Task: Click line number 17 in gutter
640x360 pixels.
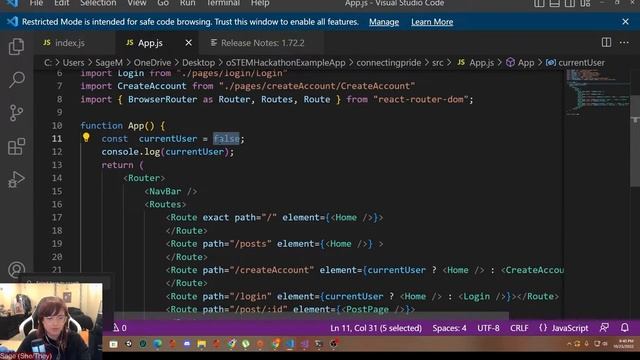Action: 57,218
